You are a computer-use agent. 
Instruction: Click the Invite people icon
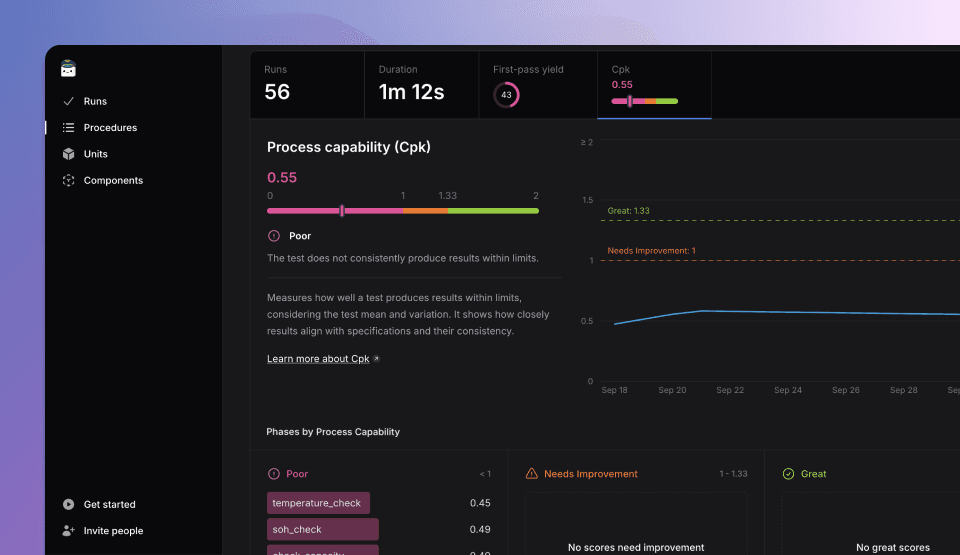68,531
